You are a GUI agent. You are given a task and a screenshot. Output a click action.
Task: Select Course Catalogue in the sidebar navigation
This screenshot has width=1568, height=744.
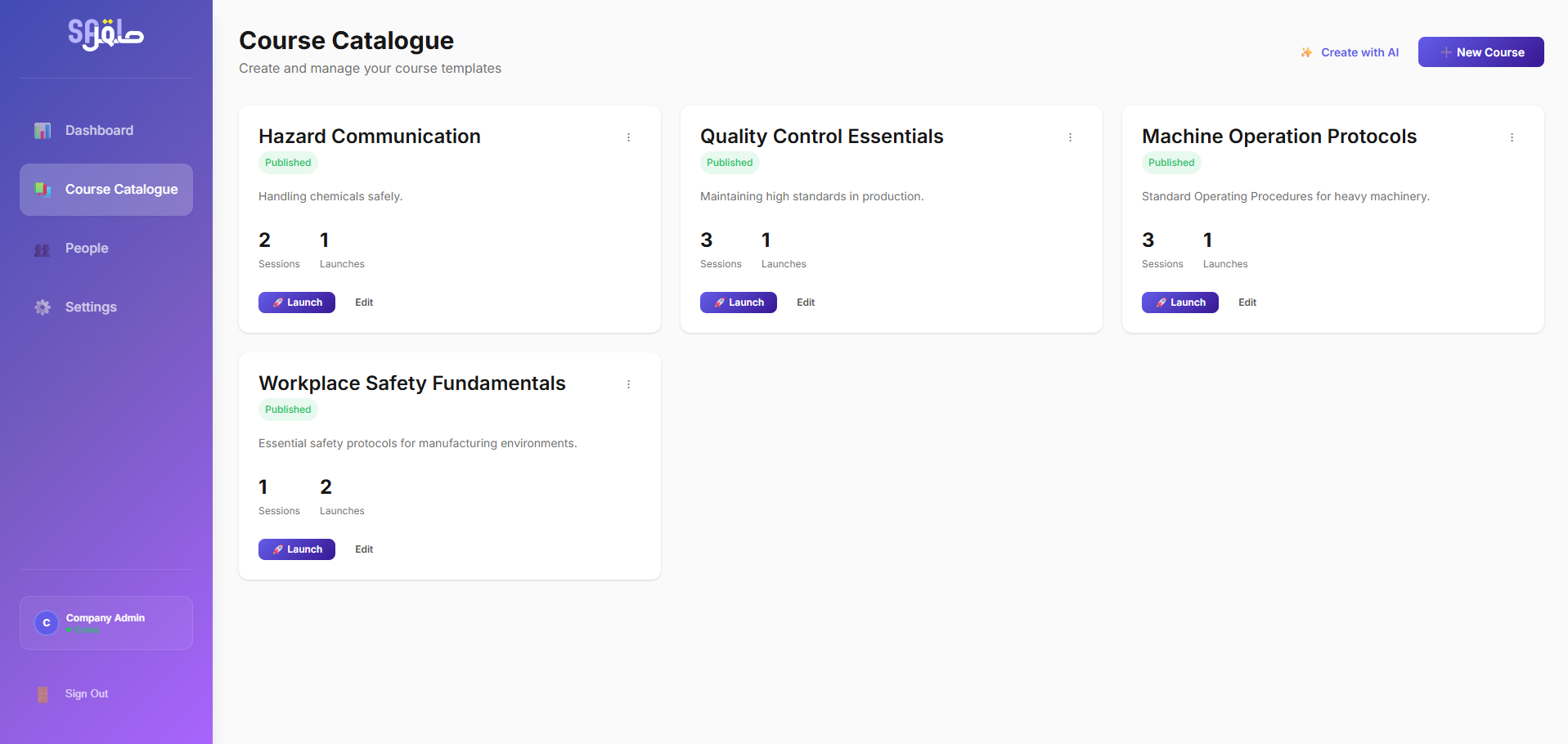click(121, 189)
